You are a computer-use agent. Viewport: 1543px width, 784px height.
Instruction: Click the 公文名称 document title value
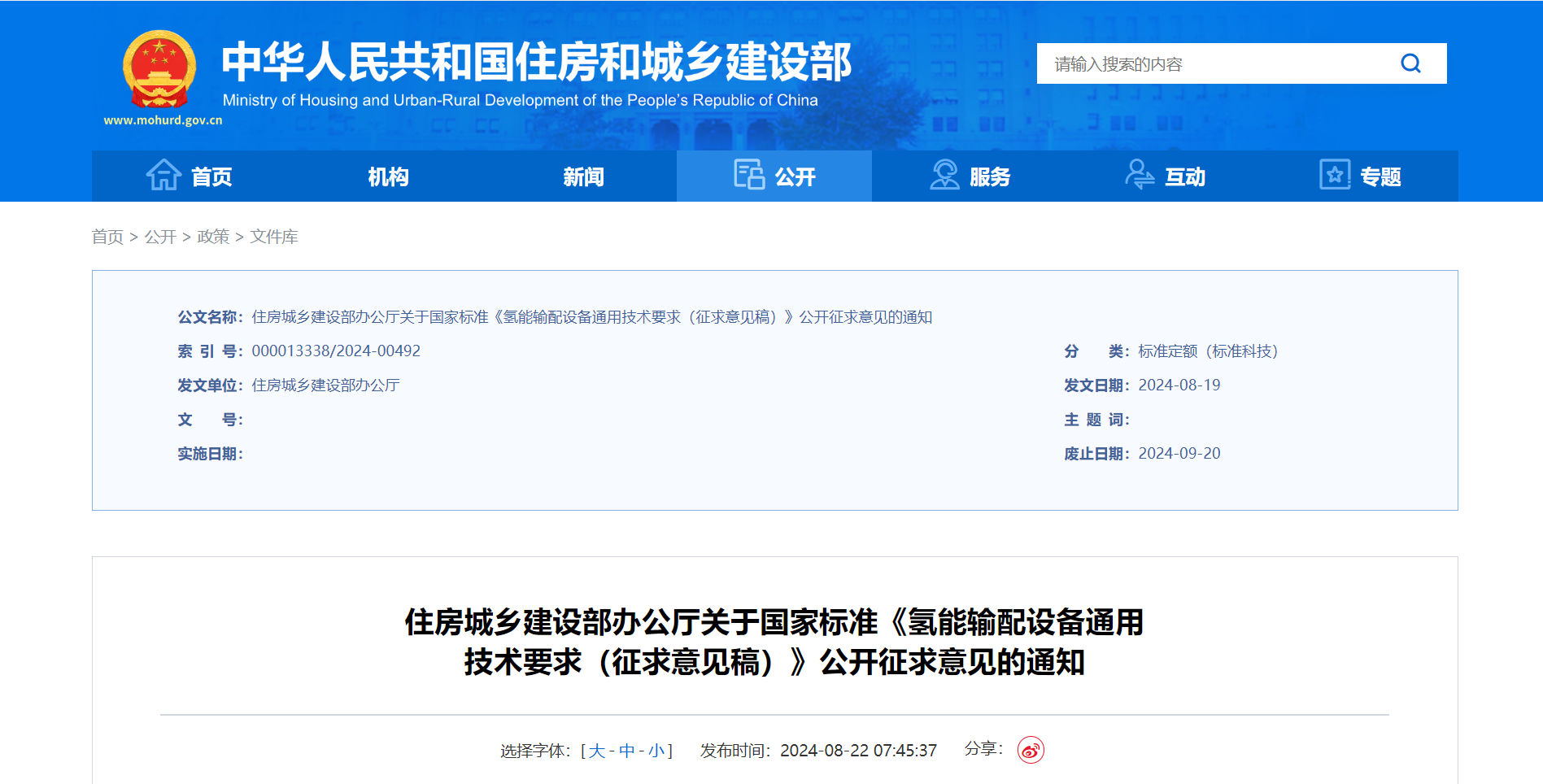click(x=592, y=317)
